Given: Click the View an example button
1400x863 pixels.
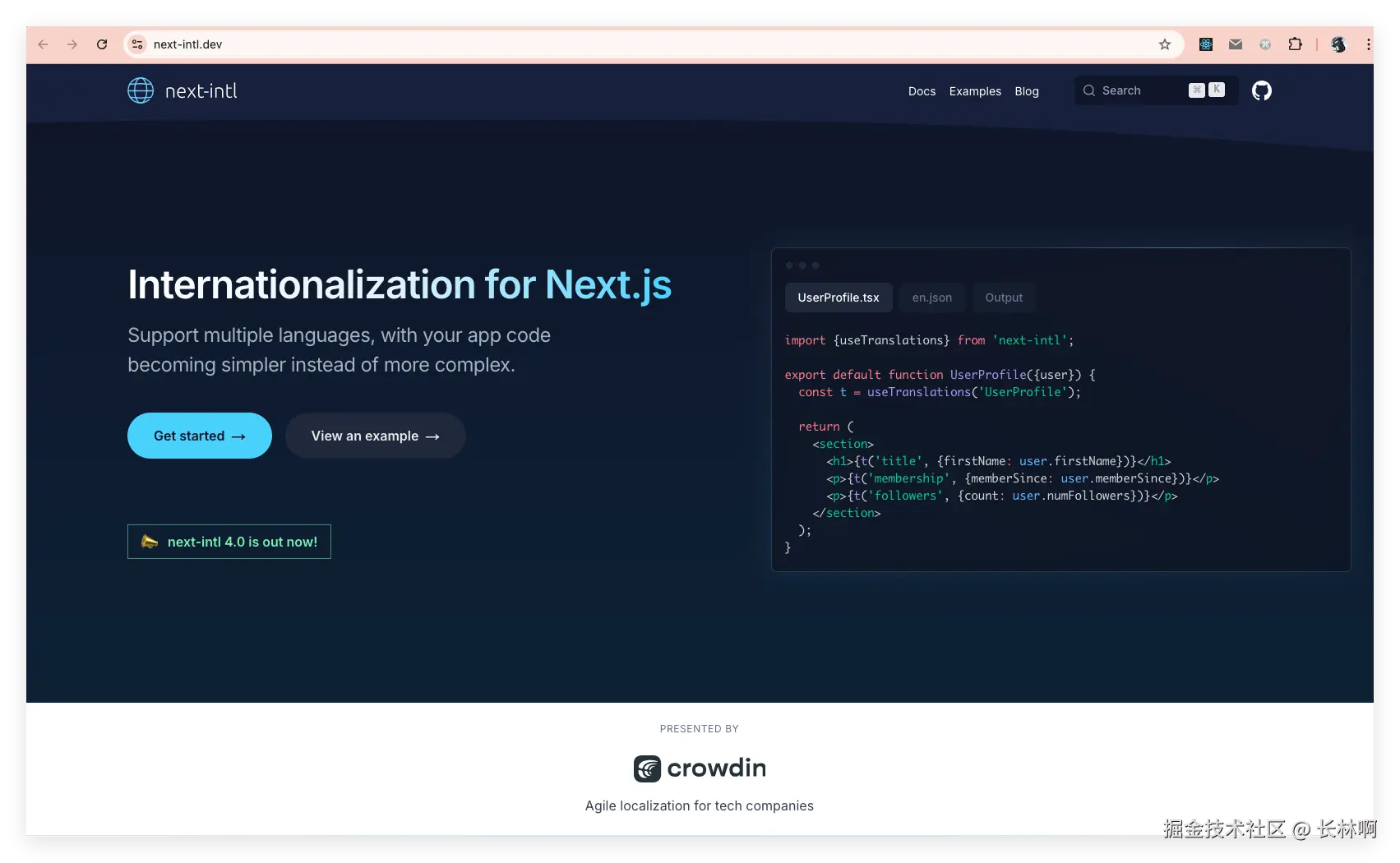Looking at the screenshot, I should pyautogui.click(x=376, y=436).
